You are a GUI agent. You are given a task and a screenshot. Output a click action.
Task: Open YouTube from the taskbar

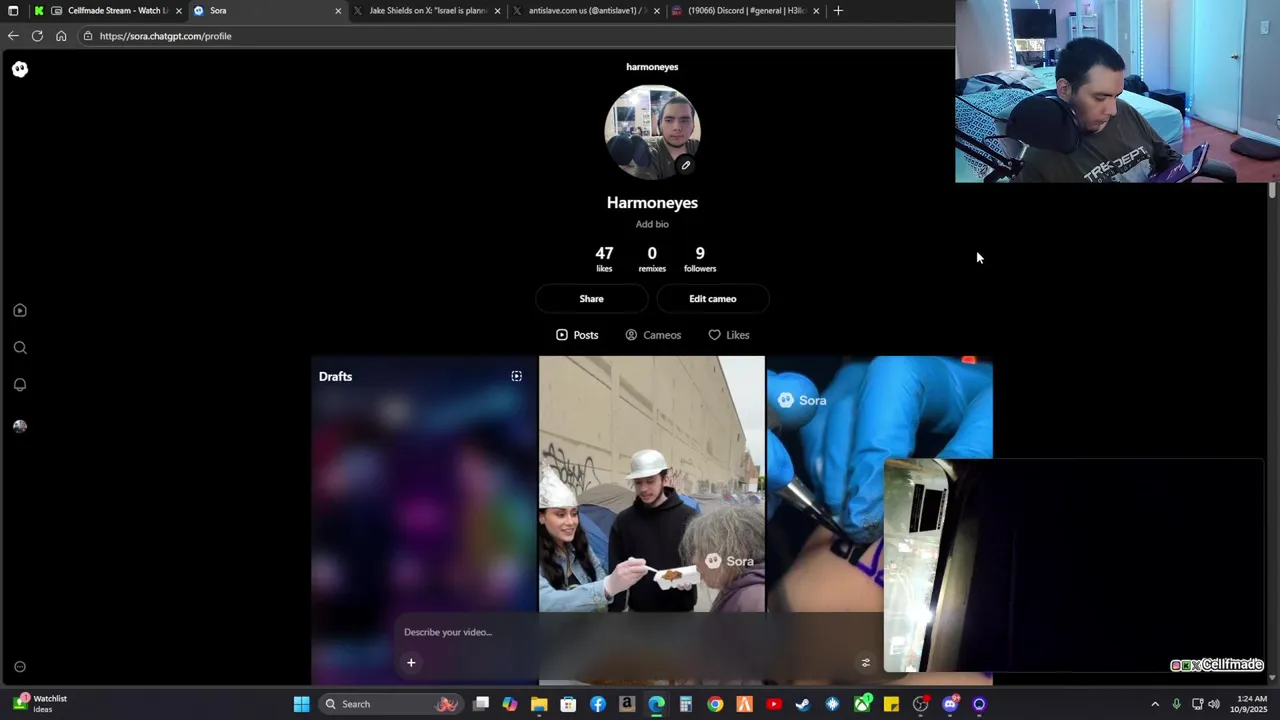coord(774,704)
